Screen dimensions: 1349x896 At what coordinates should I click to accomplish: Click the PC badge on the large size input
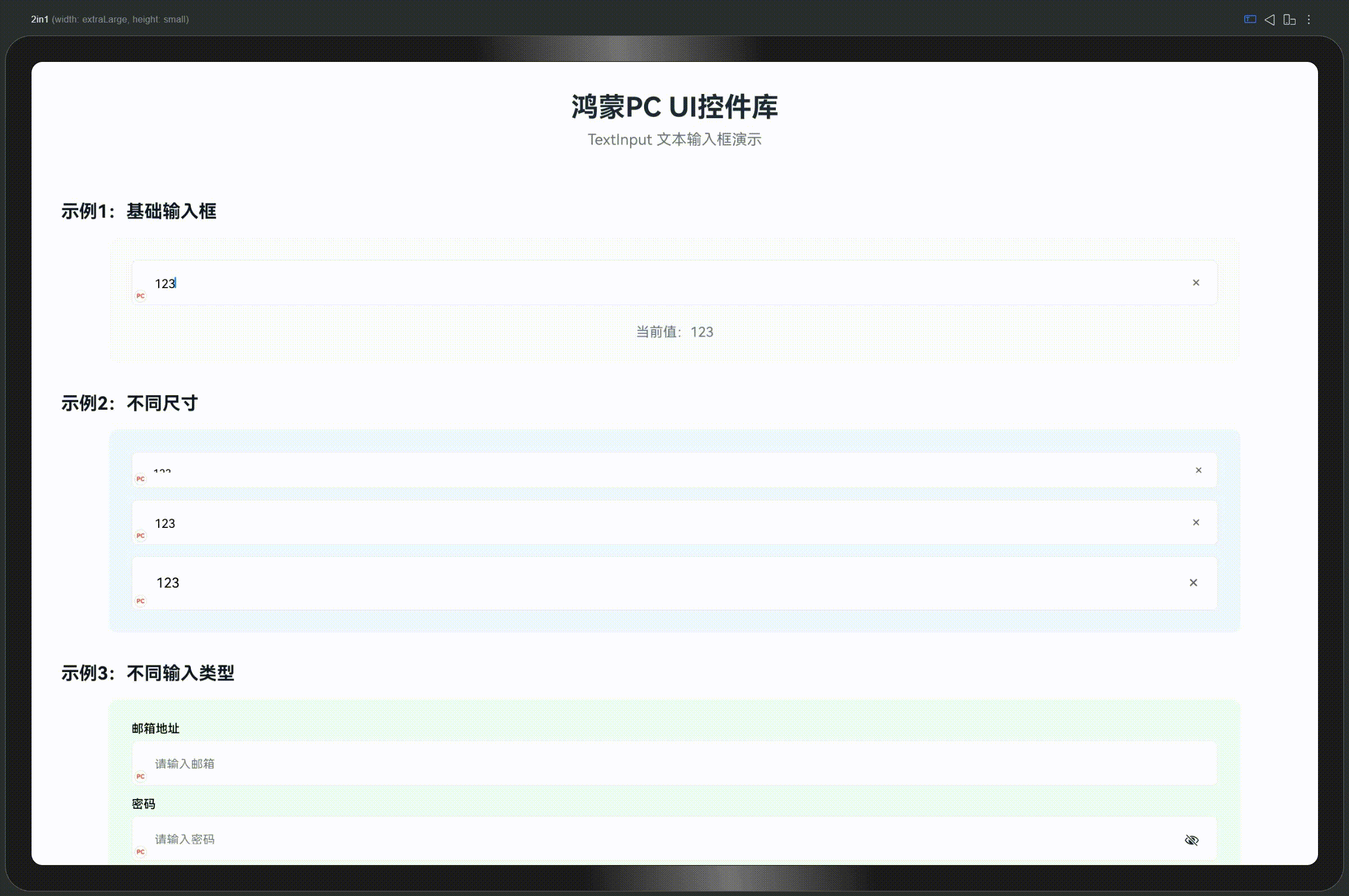[x=141, y=601]
